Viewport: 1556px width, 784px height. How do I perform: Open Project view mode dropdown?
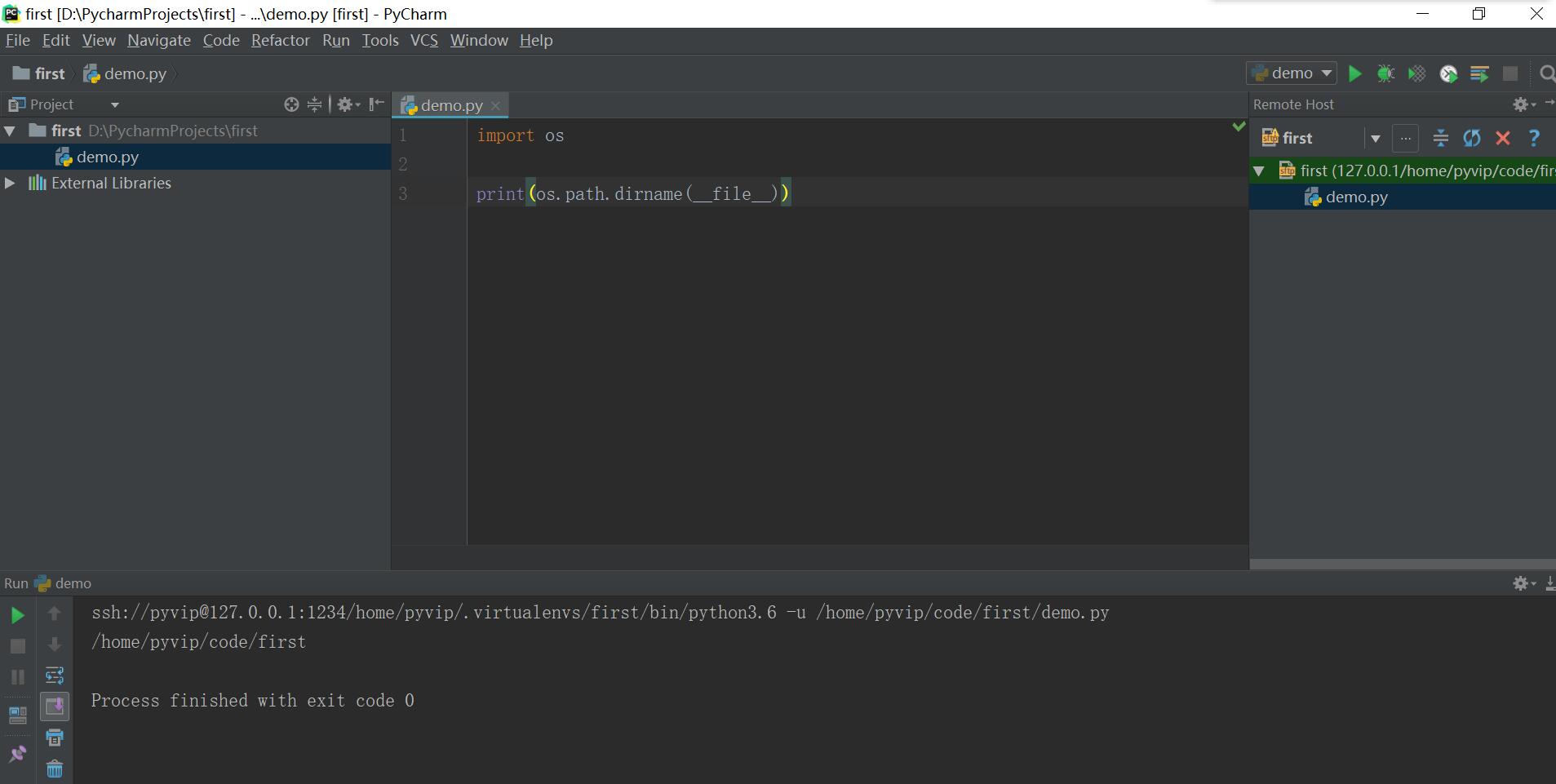[115, 104]
